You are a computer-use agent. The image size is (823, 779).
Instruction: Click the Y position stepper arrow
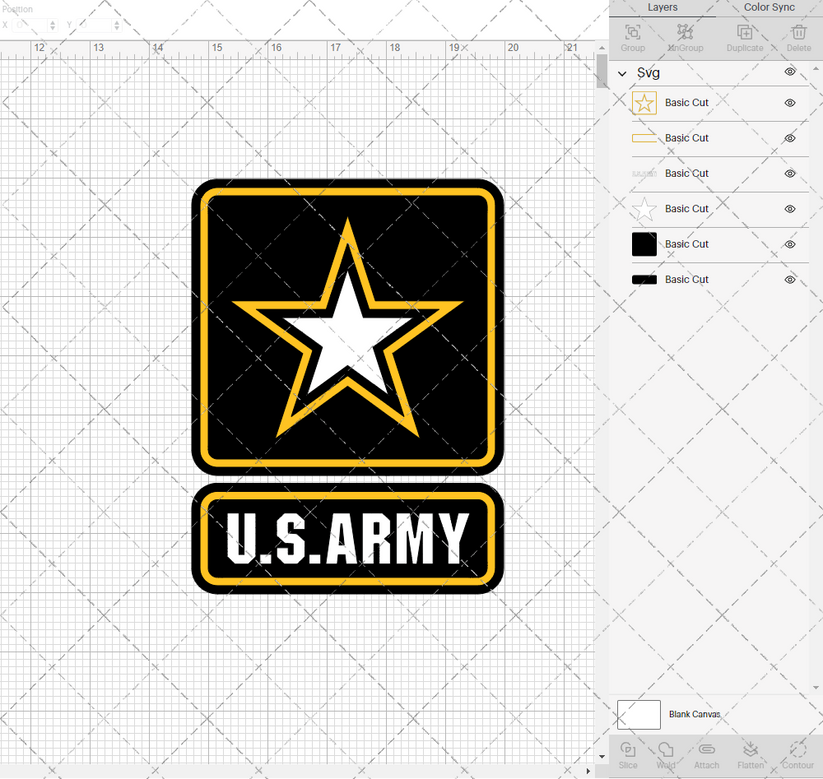116,25
